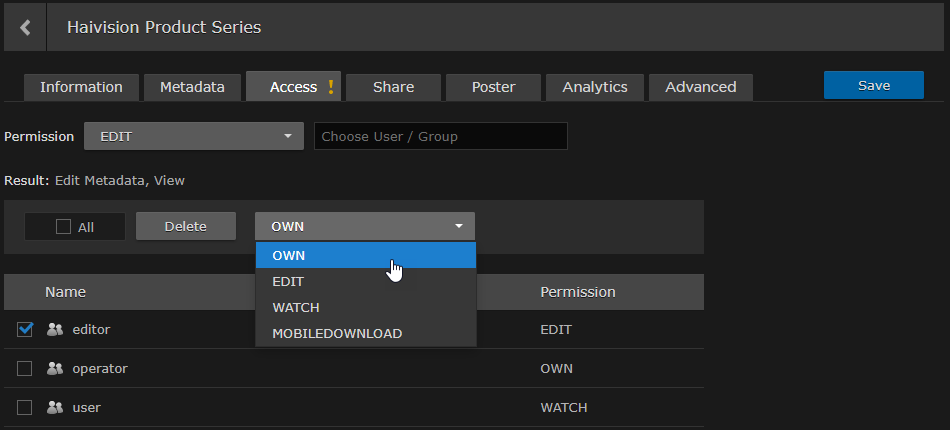Open the Permission EDIT dropdown
This screenshot has height=430, width=950.
point(193,136)
